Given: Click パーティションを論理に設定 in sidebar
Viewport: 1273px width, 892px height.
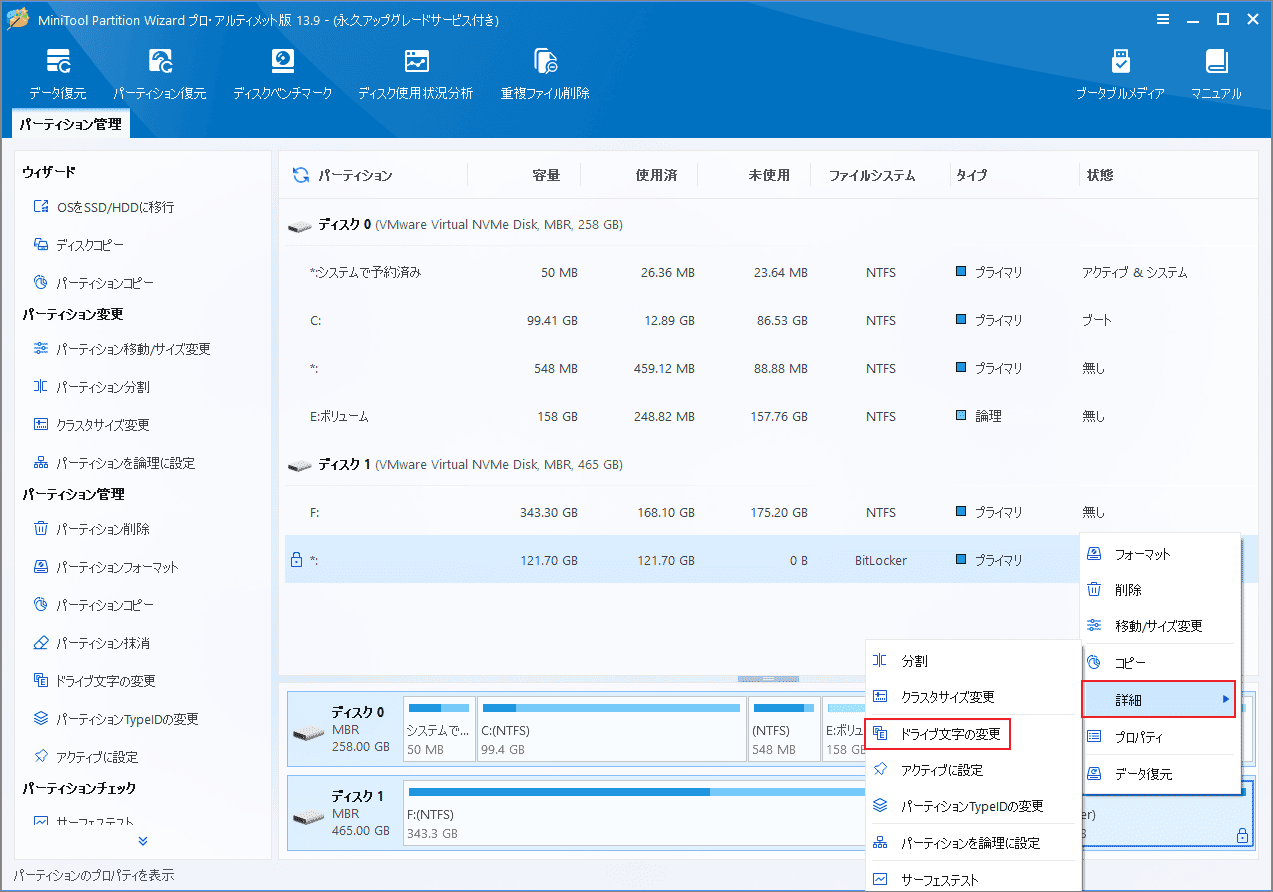Looking at the screenshot, I should [114, 463].
